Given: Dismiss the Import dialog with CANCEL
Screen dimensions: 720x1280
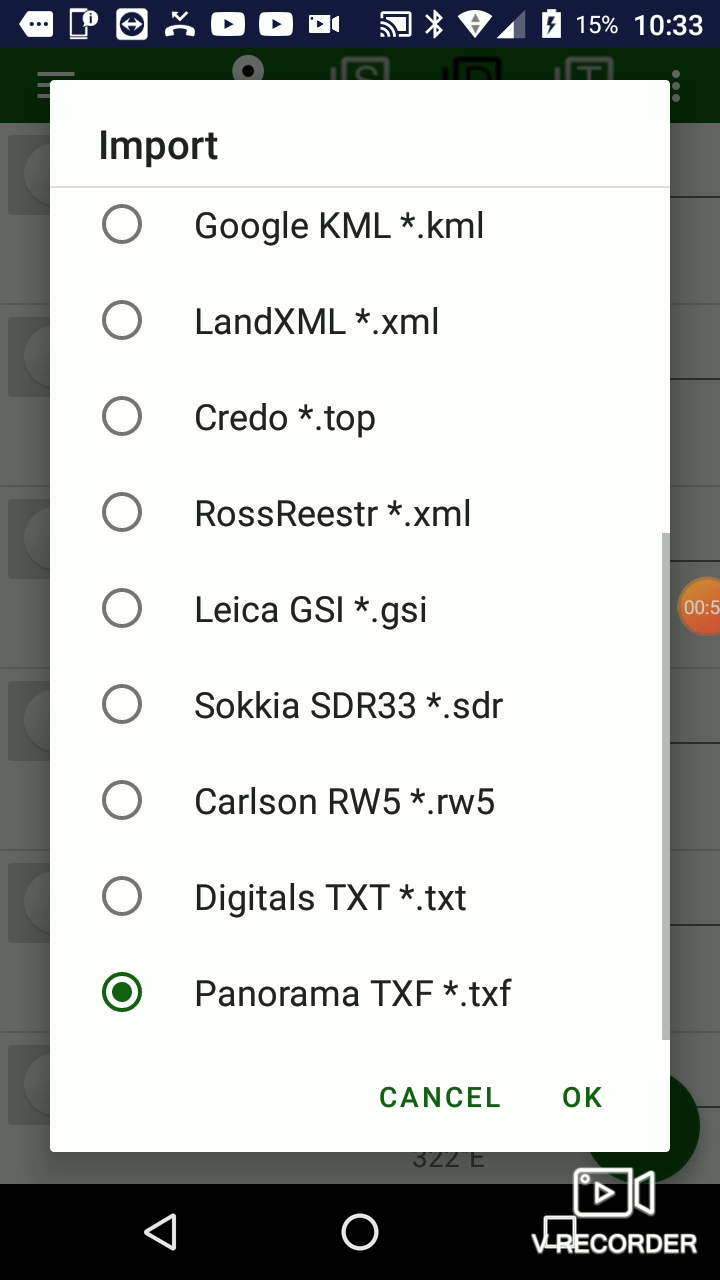Looking at the screenshot, I should (440, 1097).
